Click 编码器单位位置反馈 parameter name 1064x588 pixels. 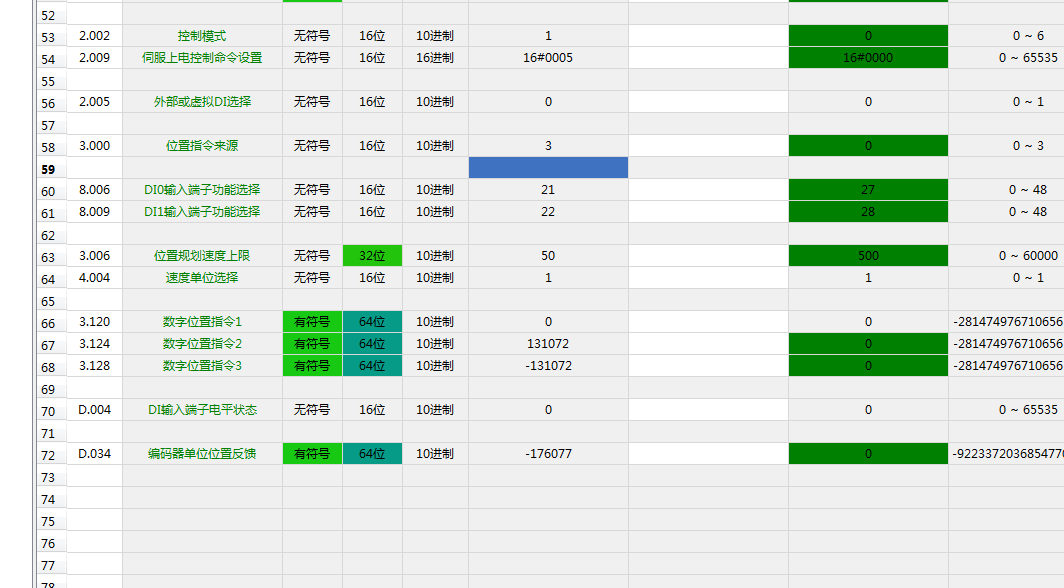click(202, 454)
